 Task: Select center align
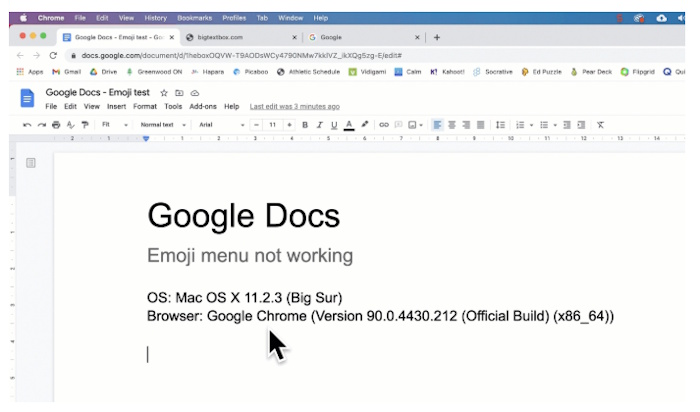452,125
